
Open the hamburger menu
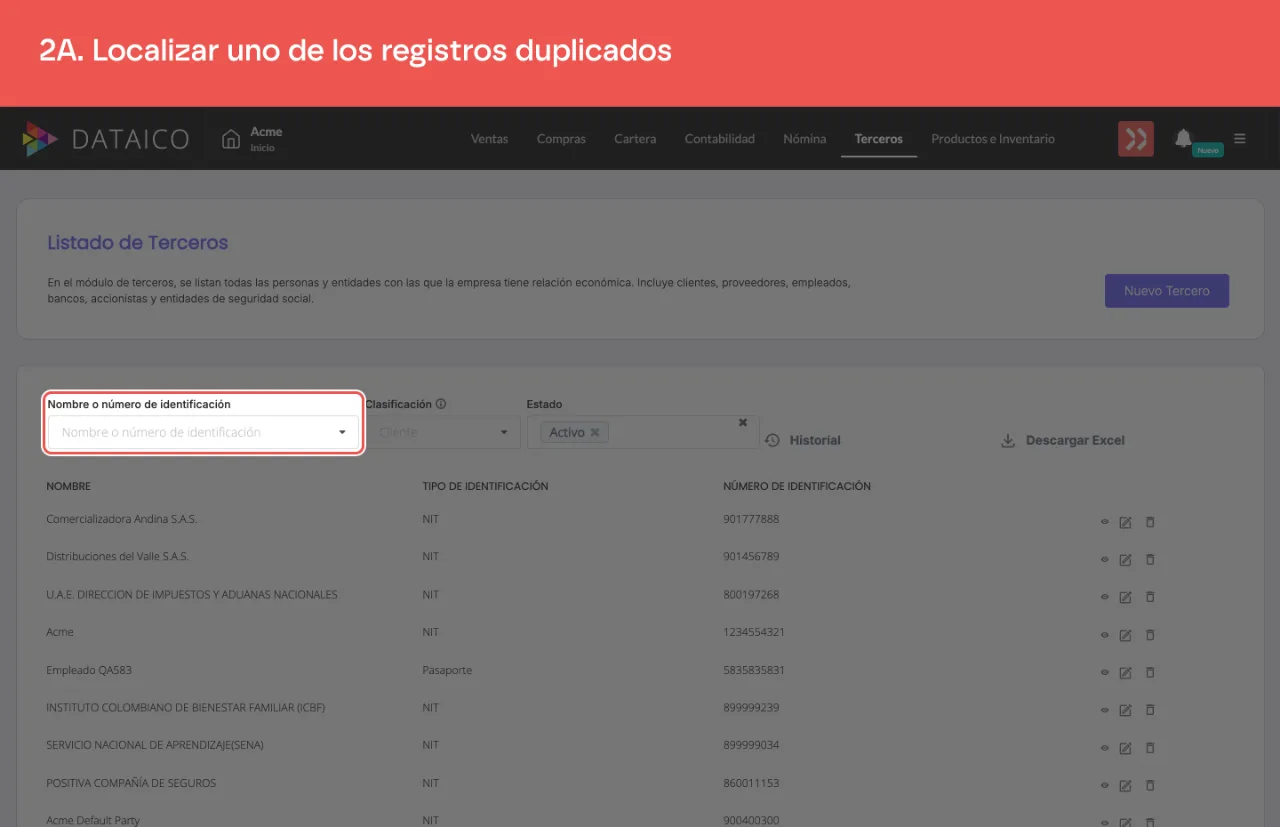[1240, 138]
